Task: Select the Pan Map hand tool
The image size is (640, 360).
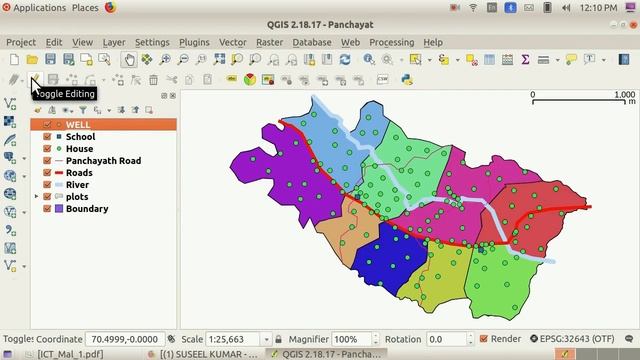Action: tap(129, 60)
